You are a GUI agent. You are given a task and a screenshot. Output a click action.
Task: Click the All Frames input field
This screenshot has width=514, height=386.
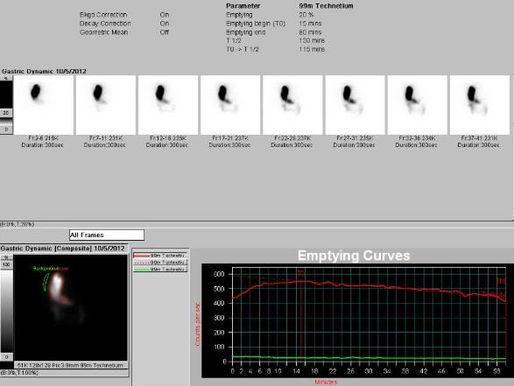(107, 235)
